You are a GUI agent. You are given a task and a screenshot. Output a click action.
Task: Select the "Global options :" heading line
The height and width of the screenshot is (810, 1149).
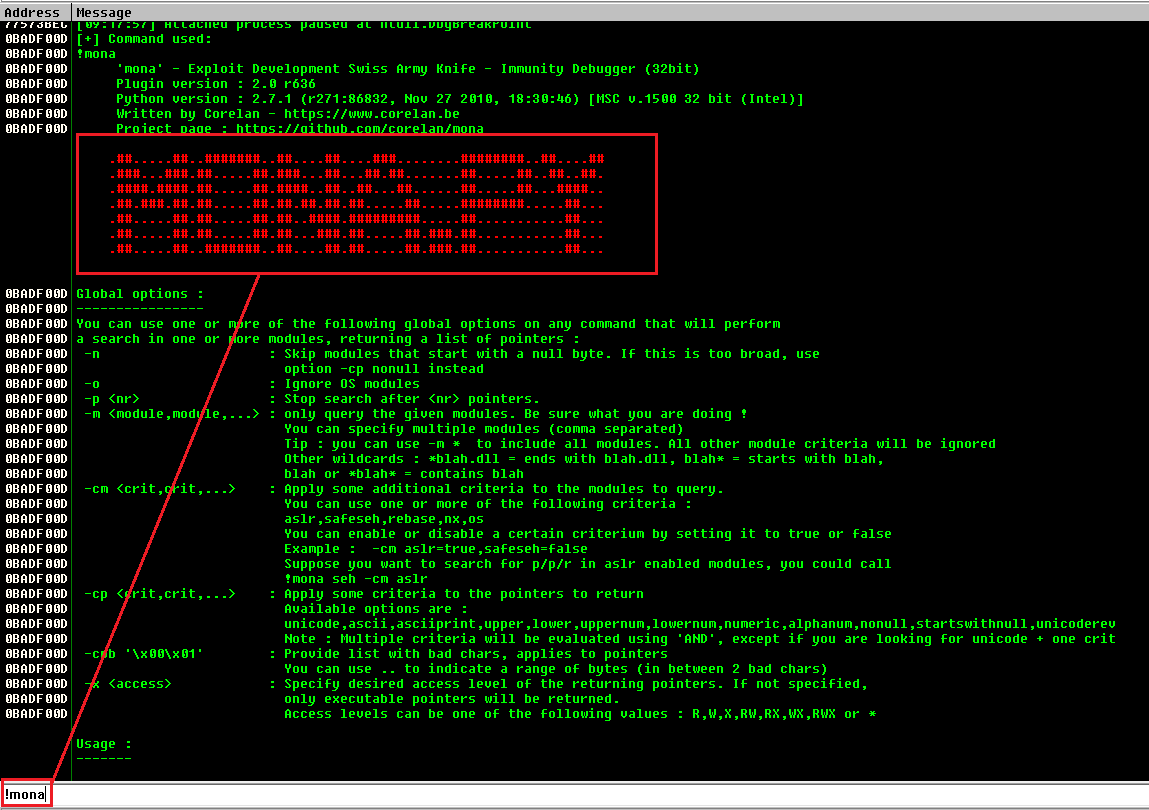[140, 294]
